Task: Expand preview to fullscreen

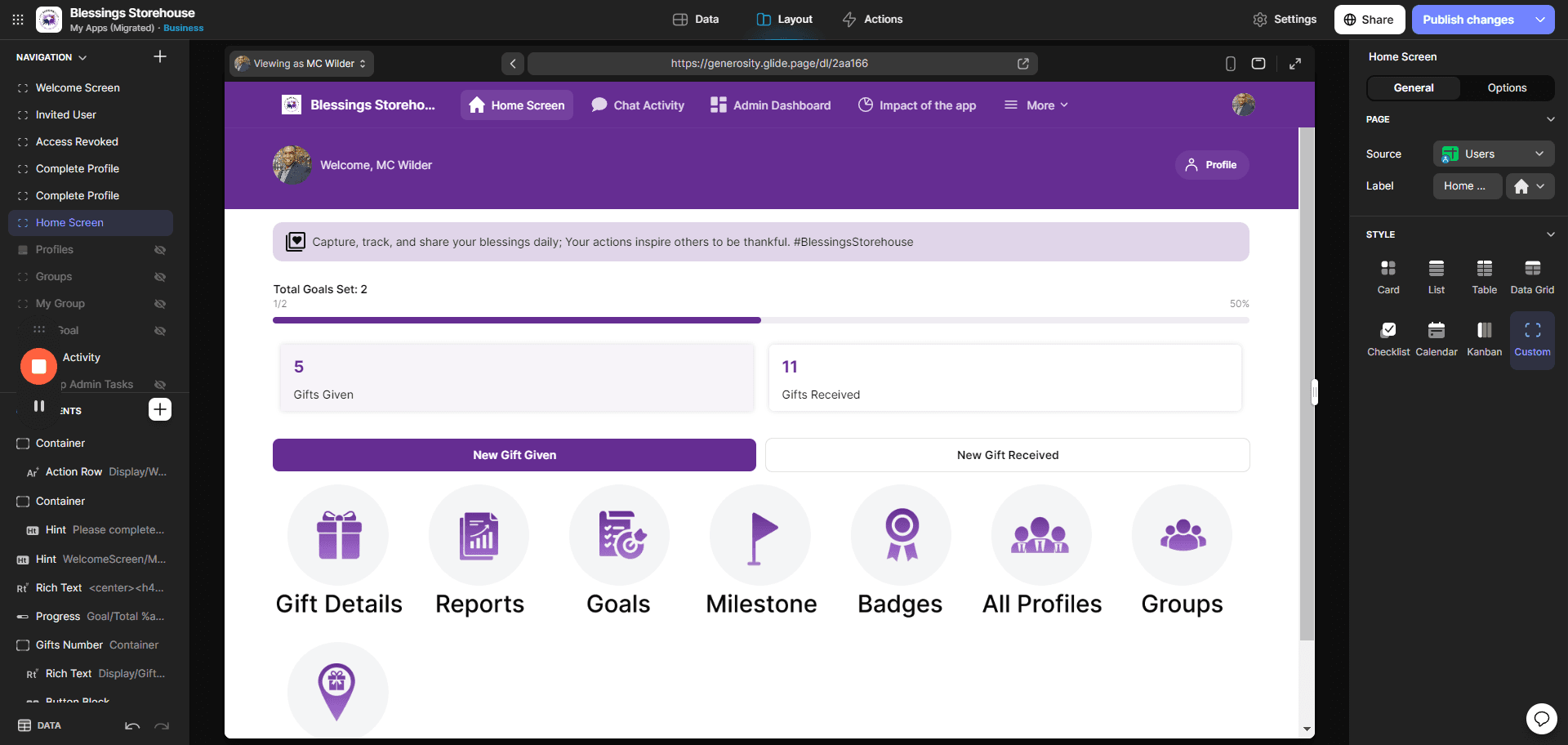Action: 1295,63
